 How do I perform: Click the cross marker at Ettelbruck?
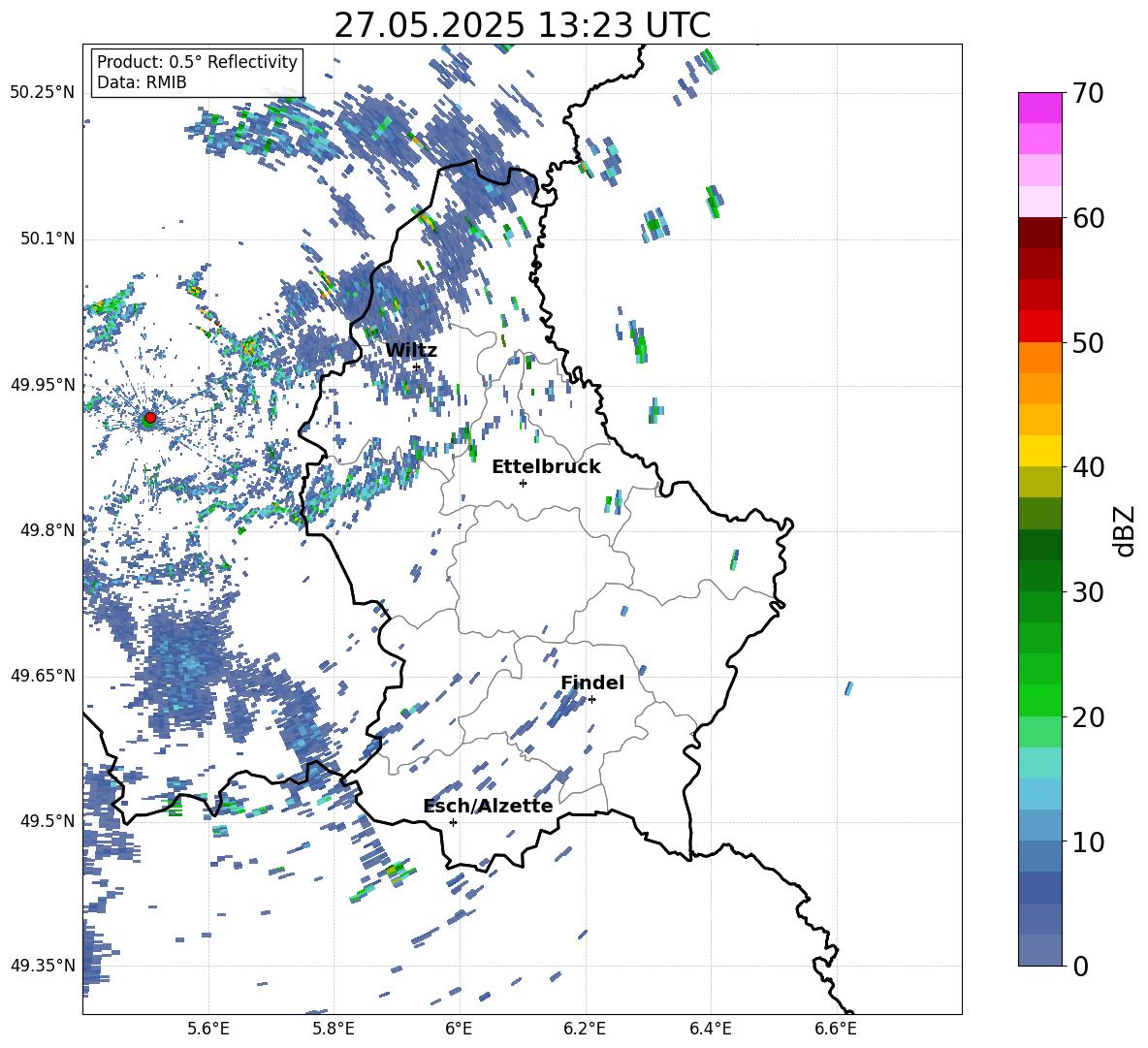click(x=523, y=483)
